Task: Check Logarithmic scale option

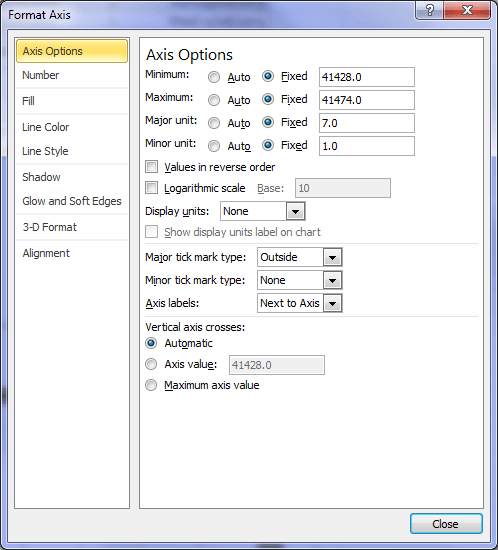Action: [x=152, y=188]
